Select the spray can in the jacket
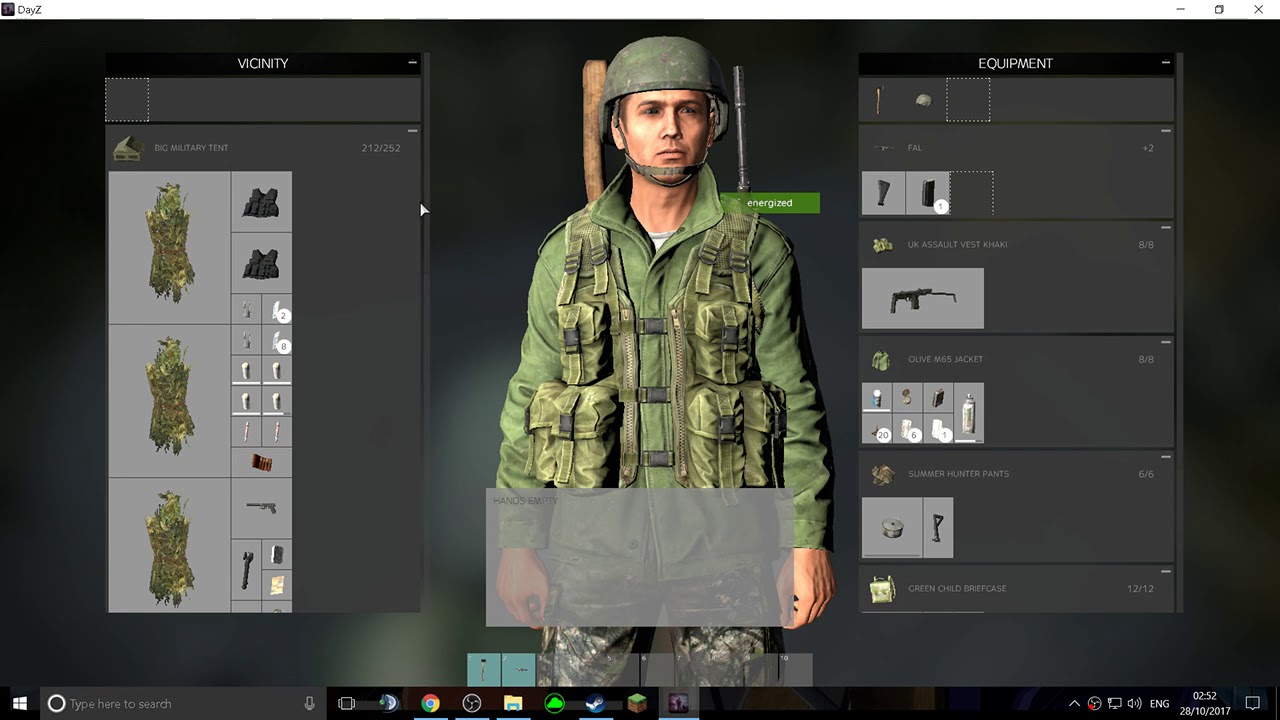1280x720 pixels. point(968,412)
